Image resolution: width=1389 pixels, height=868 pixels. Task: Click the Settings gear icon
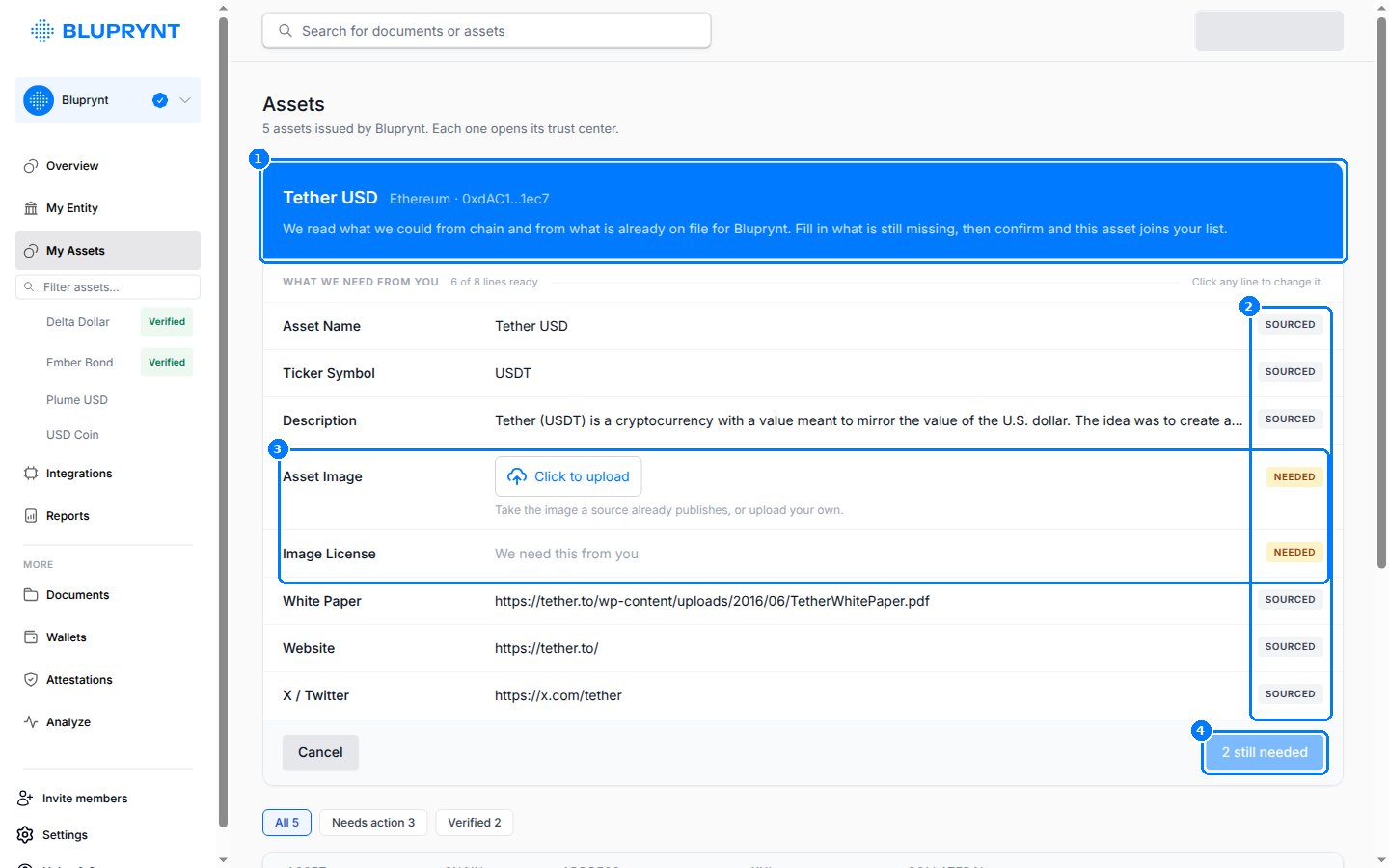(x=25, y=835)
